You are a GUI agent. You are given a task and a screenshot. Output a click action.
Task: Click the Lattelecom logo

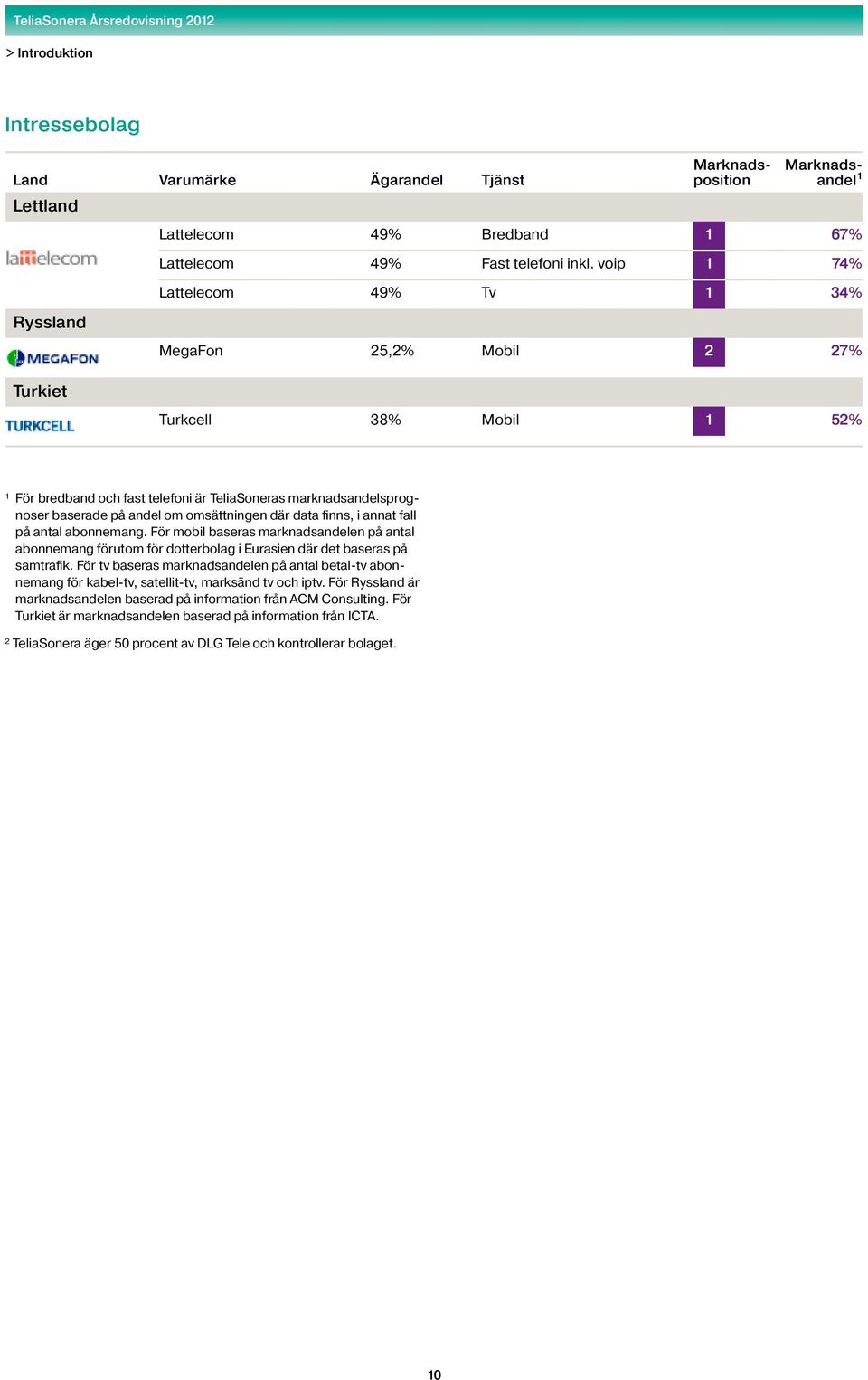(x=52, y=259)
